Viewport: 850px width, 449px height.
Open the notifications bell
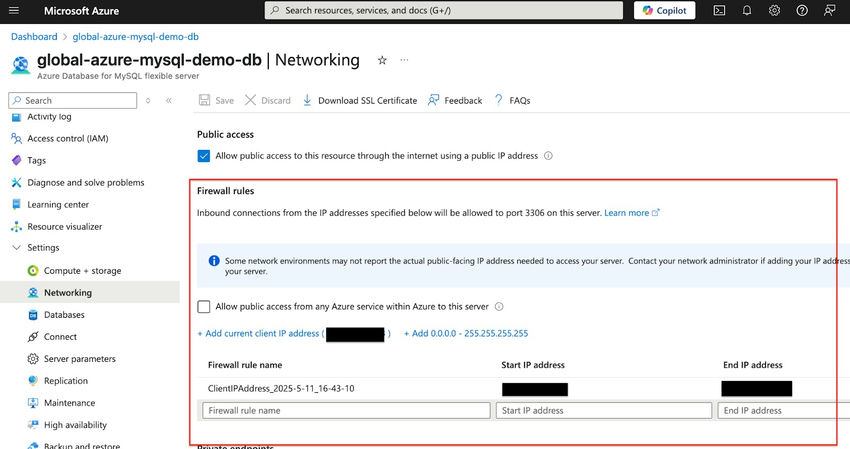coord(747,10)
